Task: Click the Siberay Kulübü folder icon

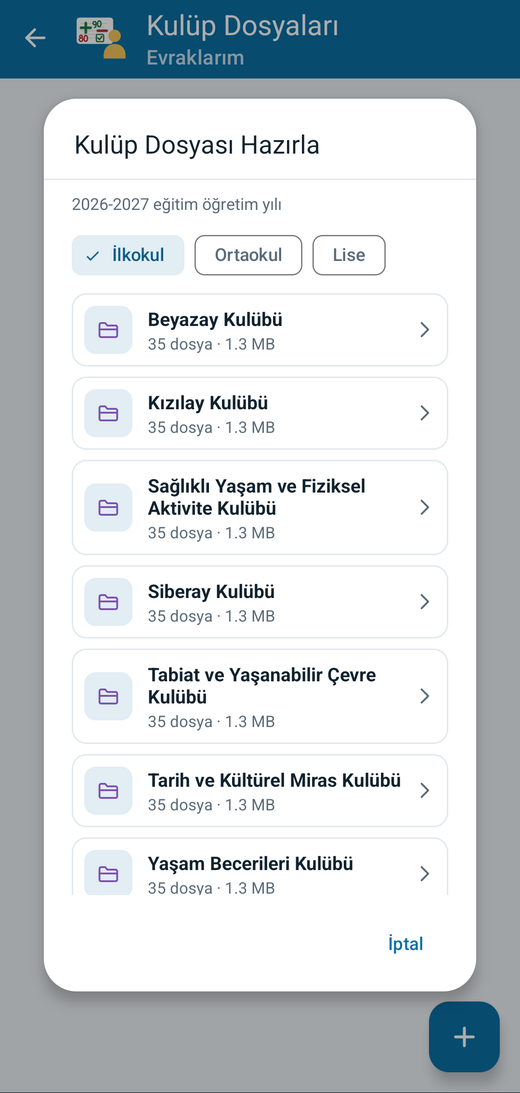Action: [108, 602]
